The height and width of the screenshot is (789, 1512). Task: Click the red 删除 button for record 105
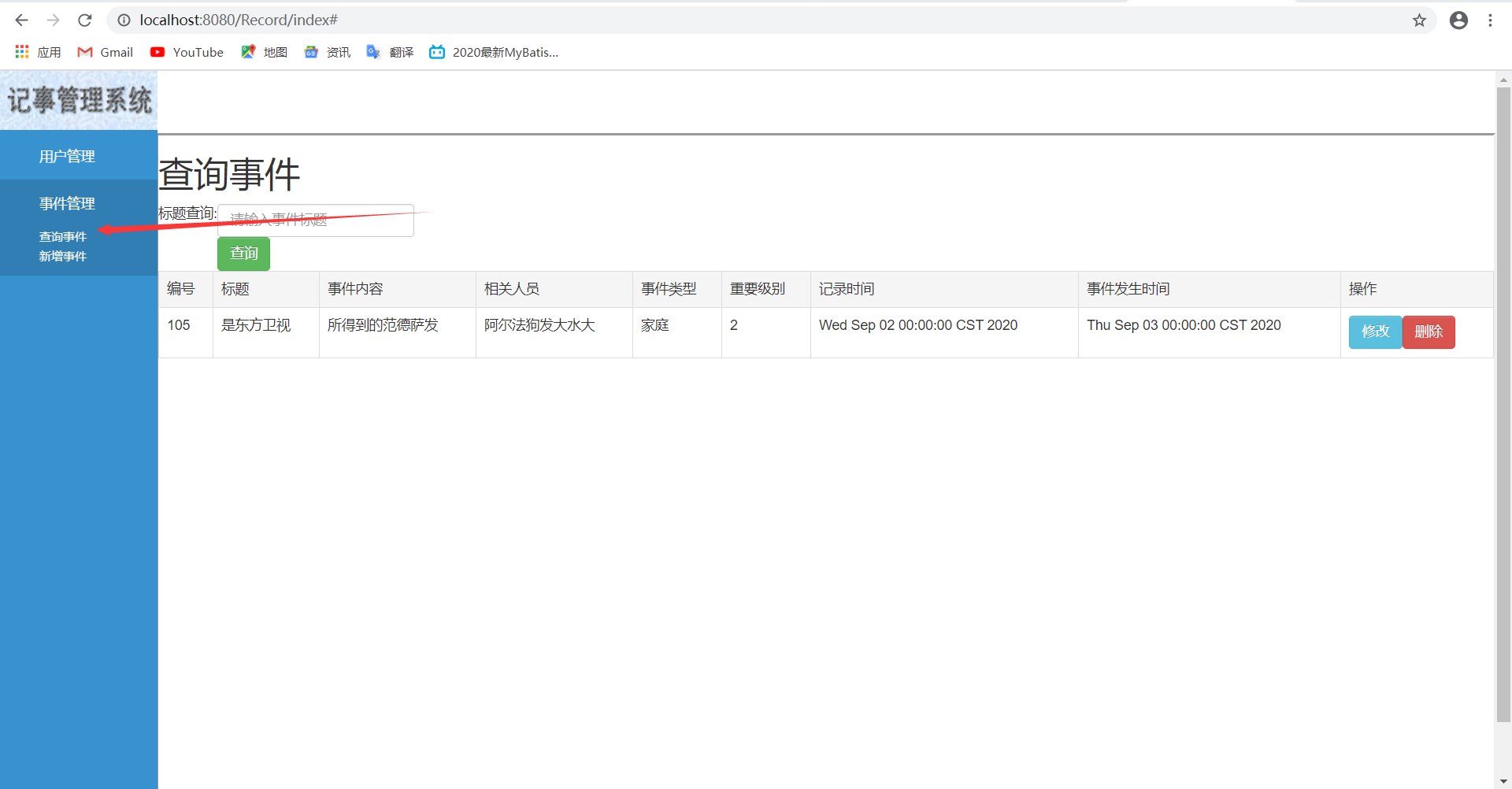click(x=1429, y=332)
